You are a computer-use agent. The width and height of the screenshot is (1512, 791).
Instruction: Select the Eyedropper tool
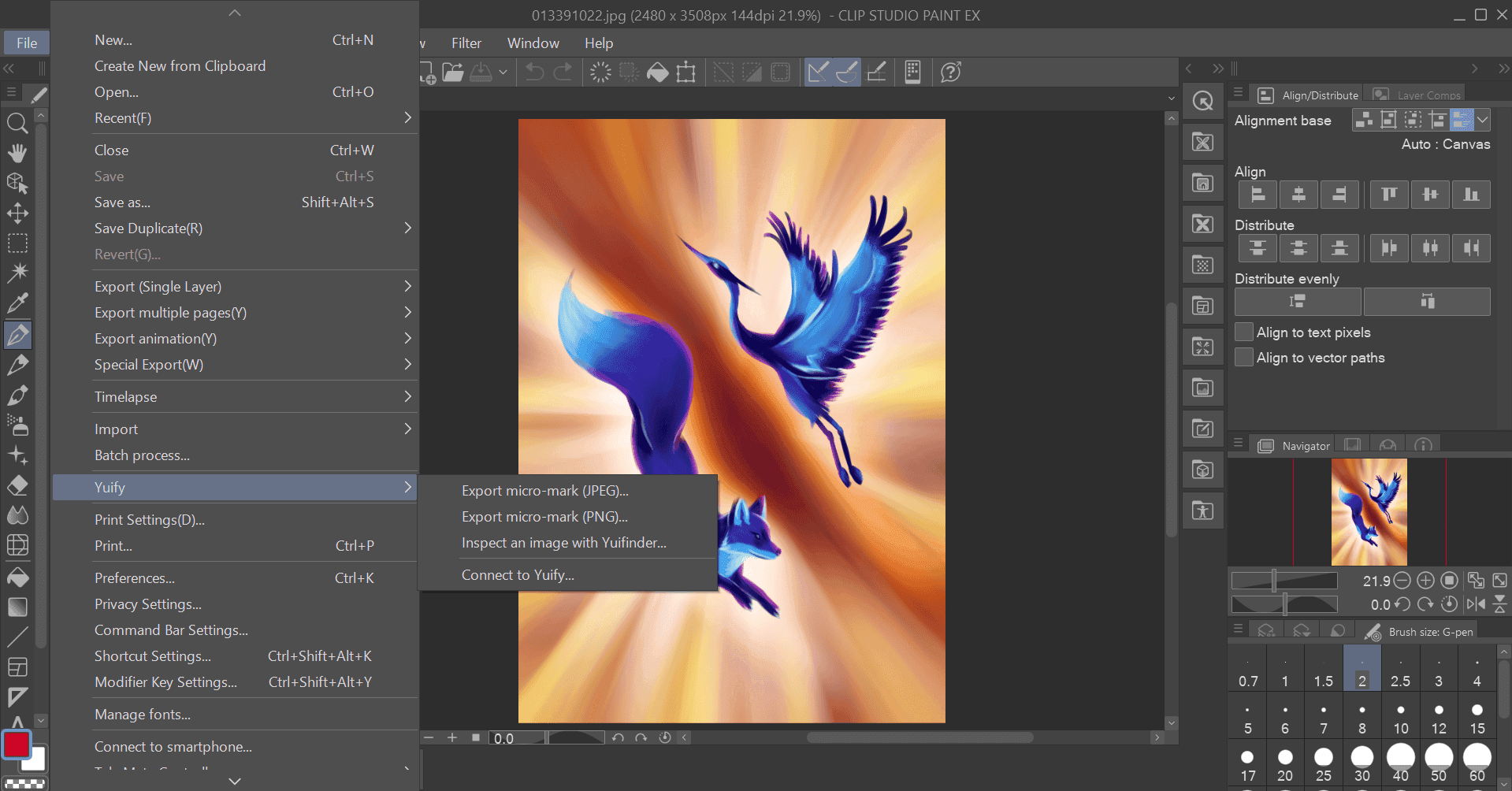[x=17, y=303]
